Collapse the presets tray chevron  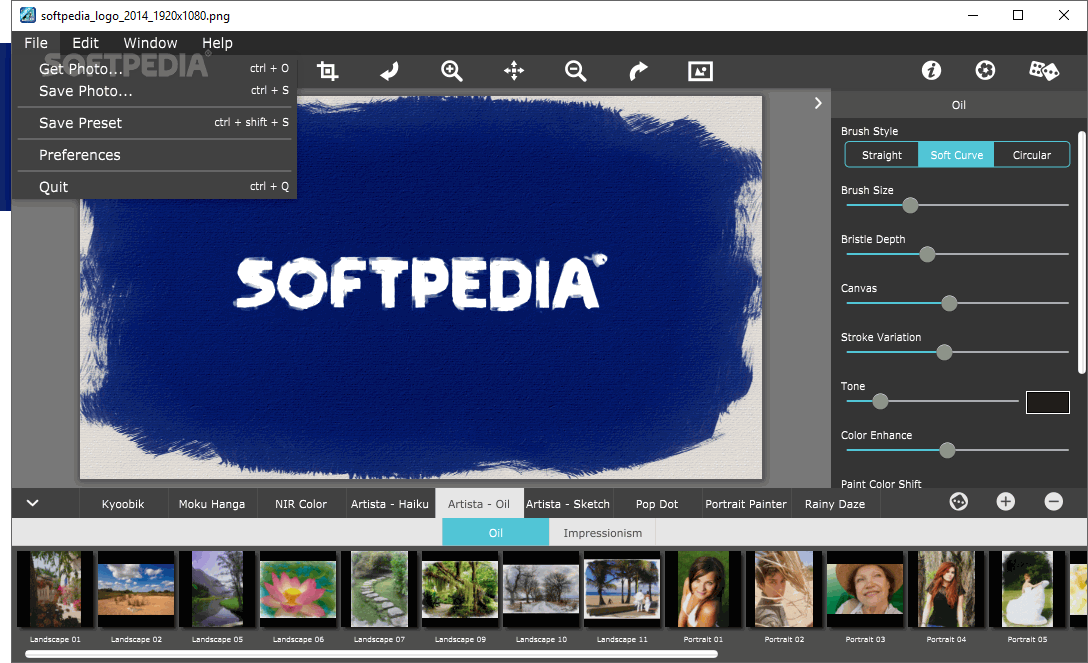coord(33,503)
